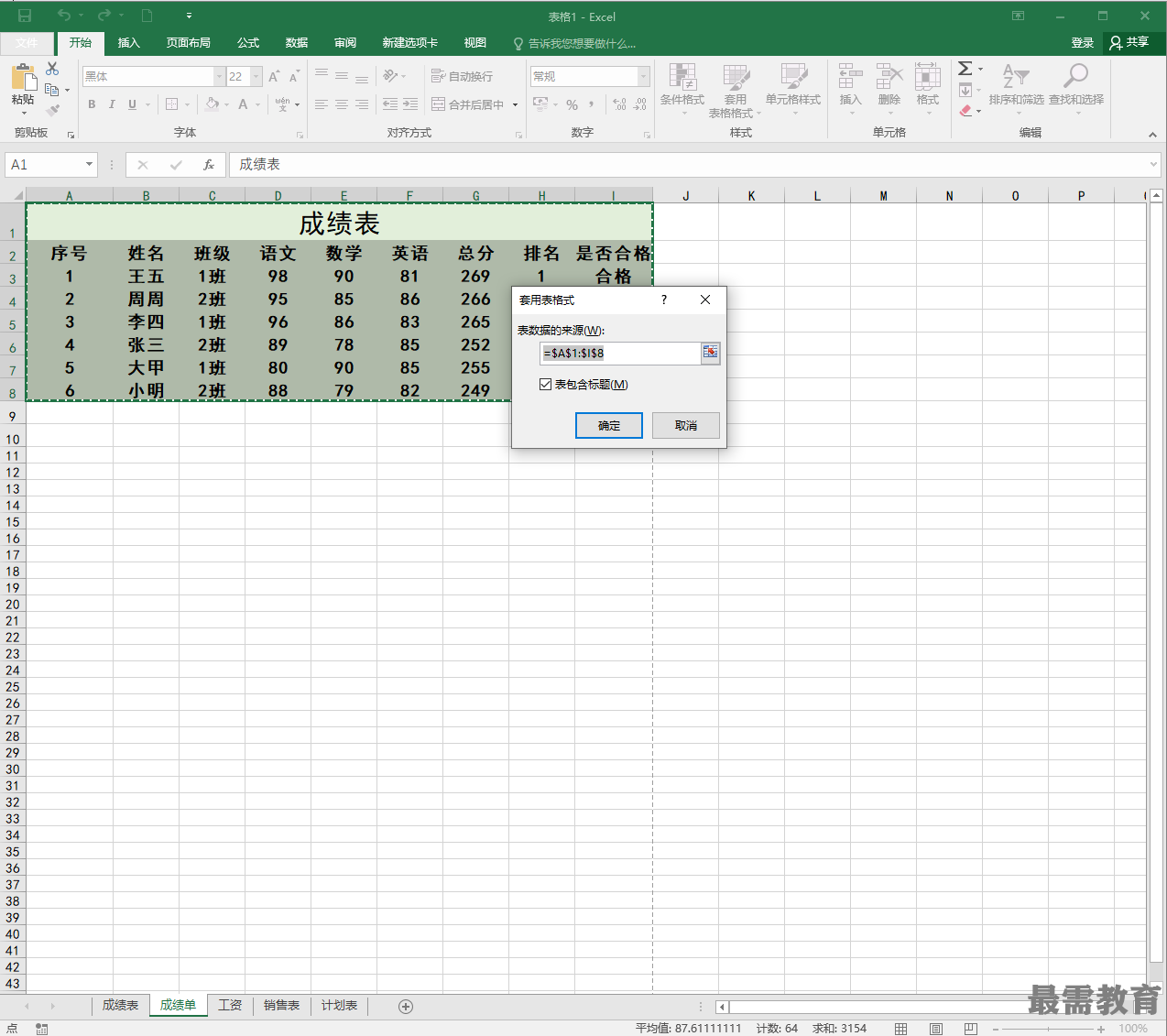The image size is (1167, 1036).
Task: Increase font size with larger A icon
Action: coord(274,77)
